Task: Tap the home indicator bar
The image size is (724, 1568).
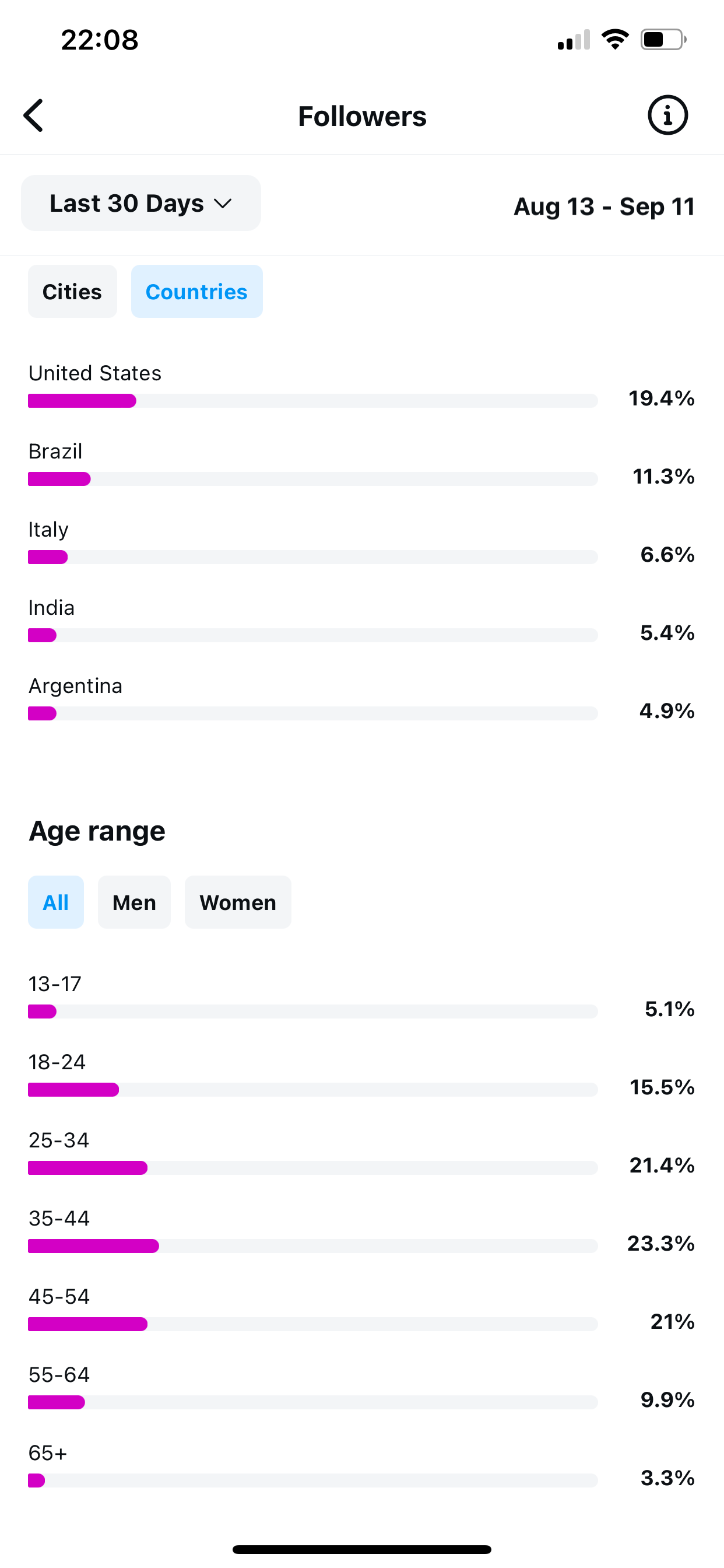Action: (x=362, y=1549)
